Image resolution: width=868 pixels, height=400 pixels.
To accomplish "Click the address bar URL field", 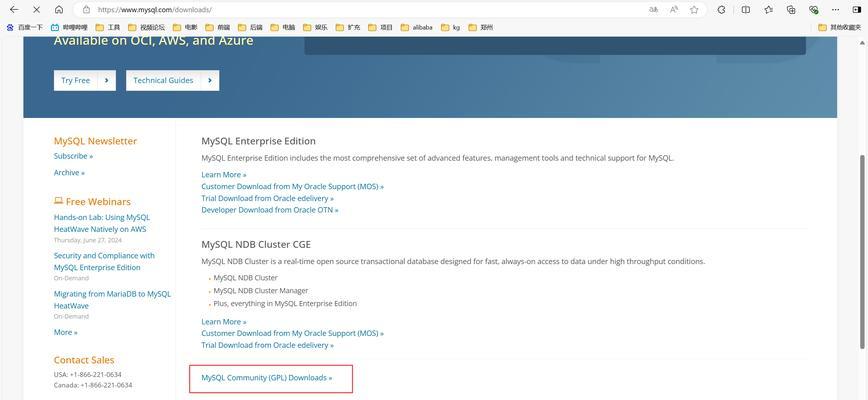I will [365, 9].
